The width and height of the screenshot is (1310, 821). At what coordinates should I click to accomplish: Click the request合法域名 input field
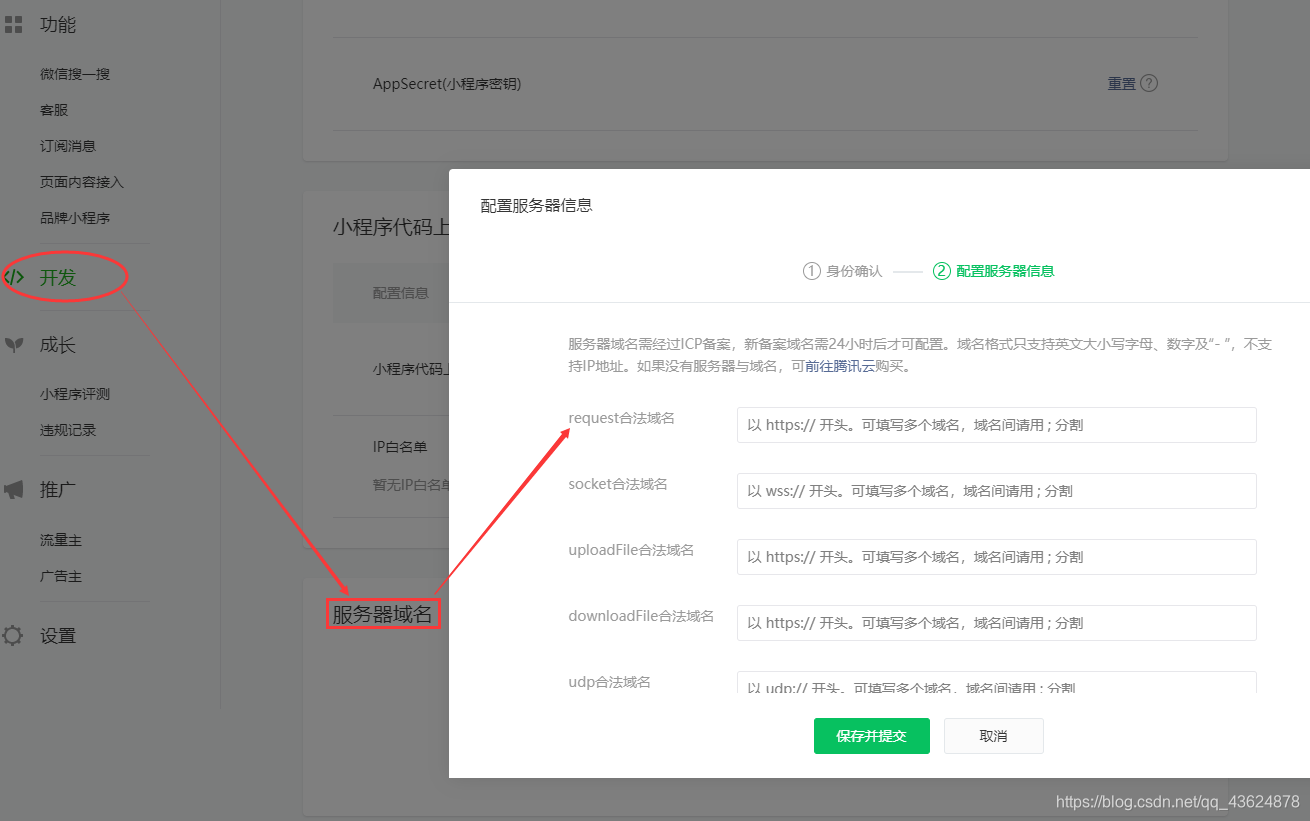[996, 424]
